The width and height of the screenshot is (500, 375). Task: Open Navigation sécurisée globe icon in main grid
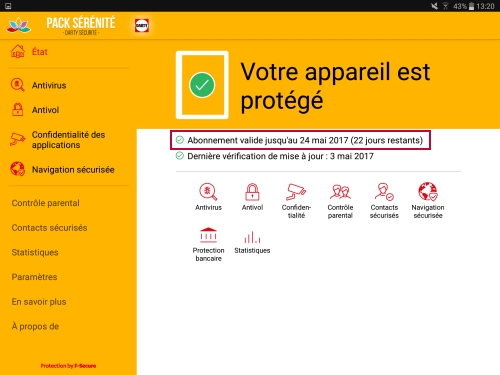click(x=428, y=192)
